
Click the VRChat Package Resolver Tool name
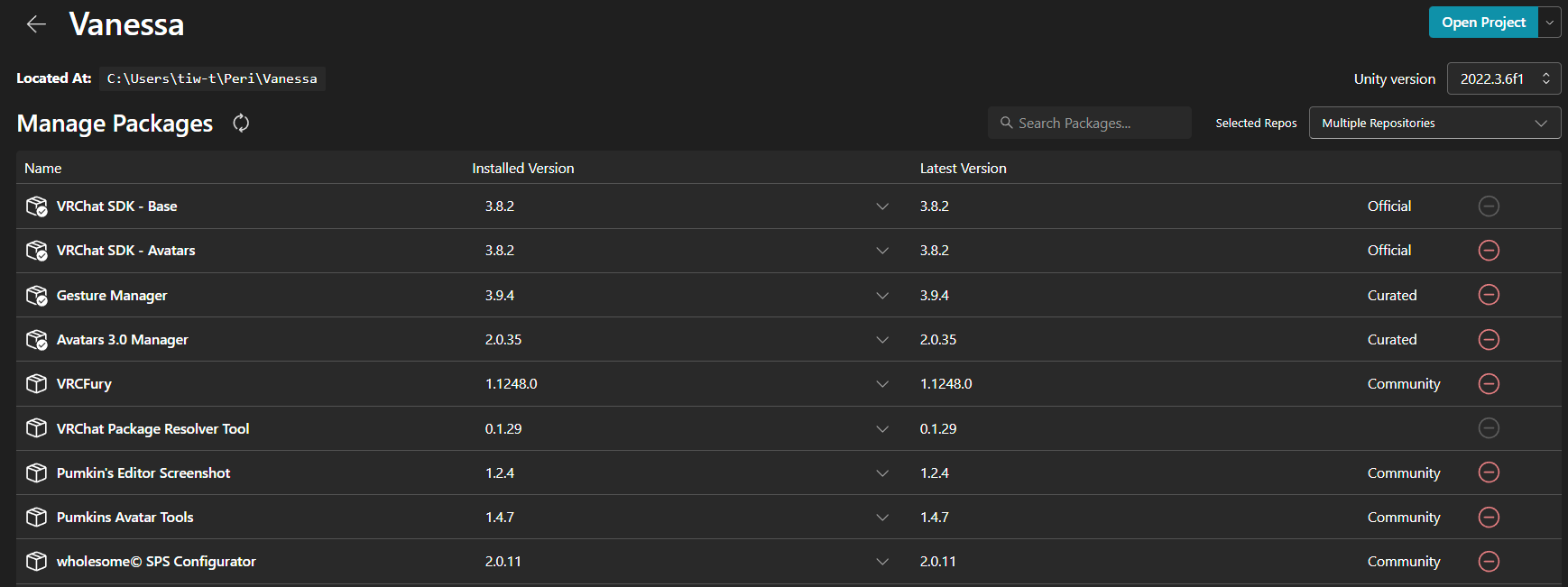pyautogui.click(x=152, y=429)
